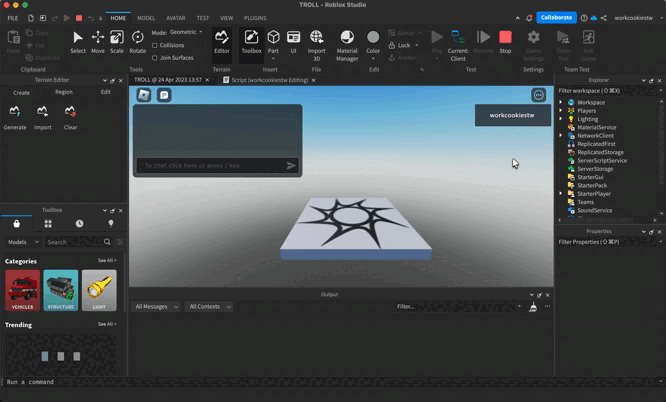Click the Toolbox search magnifier
666x402 pixels.
pyautogui.click(x=107, y=242)
